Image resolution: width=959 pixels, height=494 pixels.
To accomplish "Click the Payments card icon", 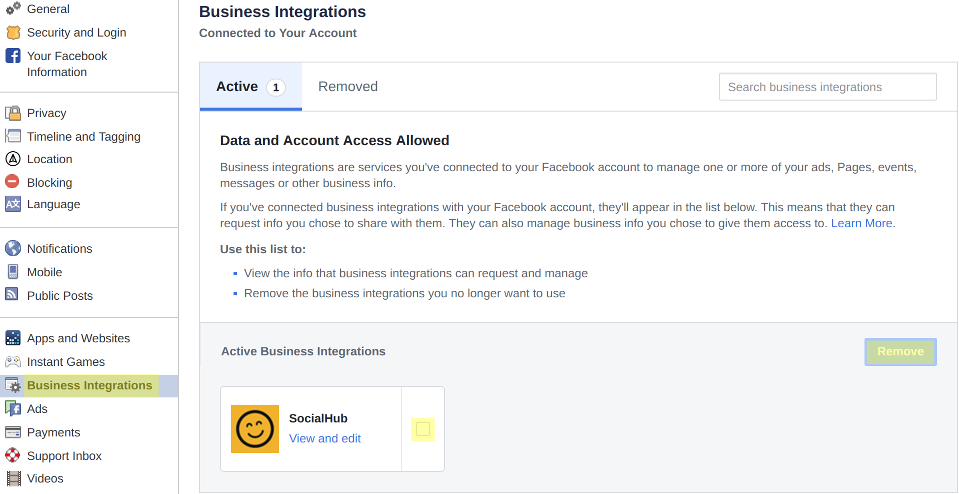I will pyautogui.click(x=13, y=432).
